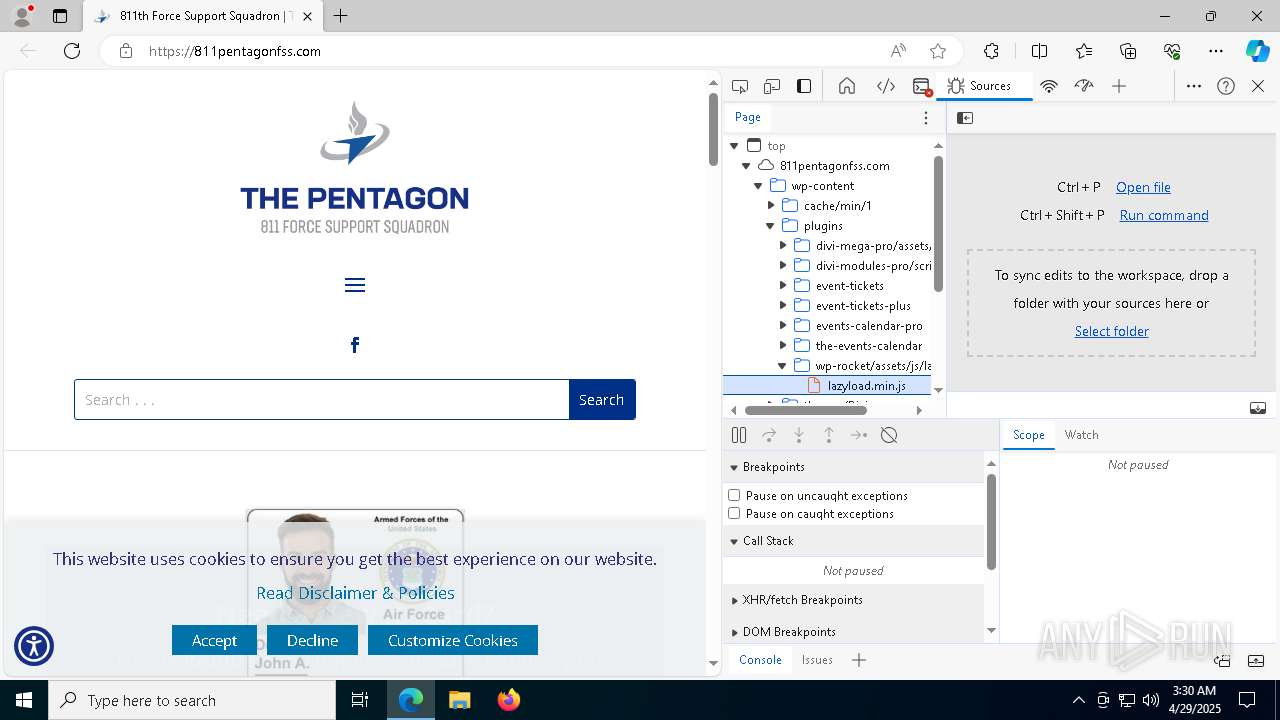Open the DevTools Welcome home tool
Image resolution: width=1280 pixels, height=720 pixels.
pyautogui.click(x=847, y=86)
